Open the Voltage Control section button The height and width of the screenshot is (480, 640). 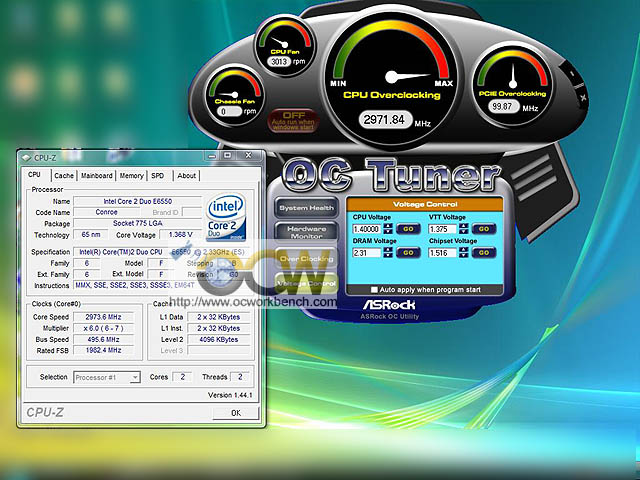coord(307,283)
